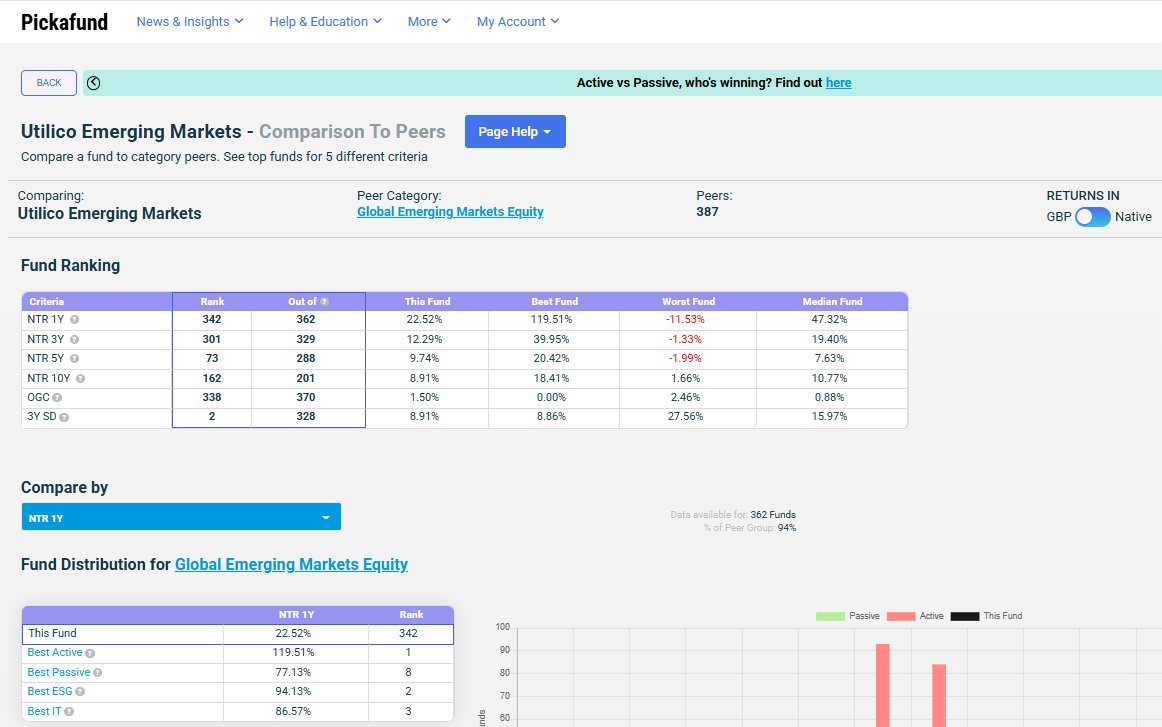Click the Criteria column header
The width and height of the screenshot is (1162, 727).
[x=47, y=302]
